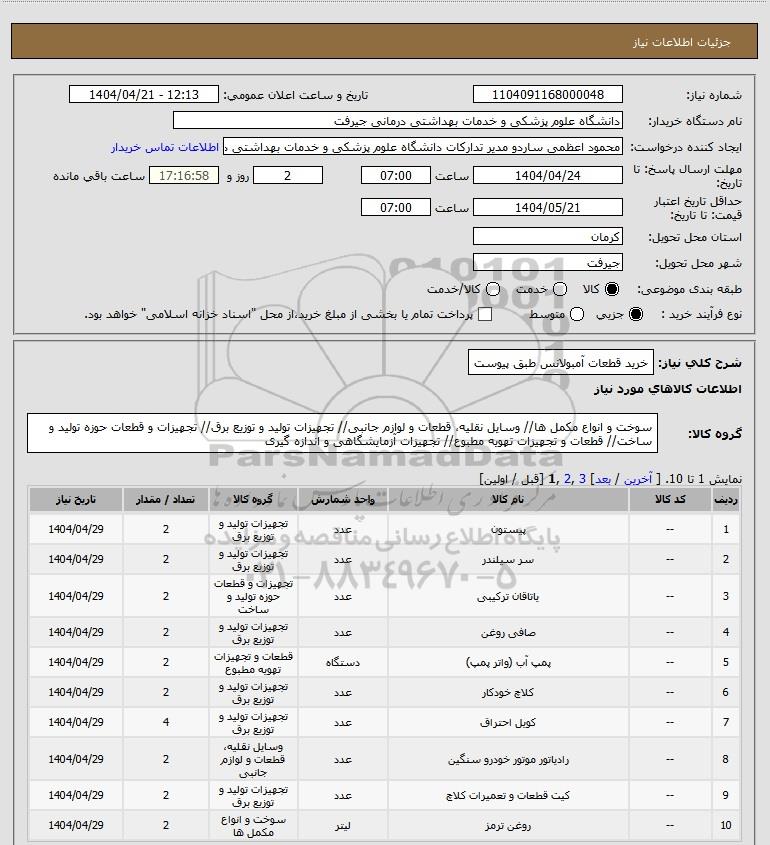Click the سر سیلندر item name
770x845 pixels.
tap(508, 560)
